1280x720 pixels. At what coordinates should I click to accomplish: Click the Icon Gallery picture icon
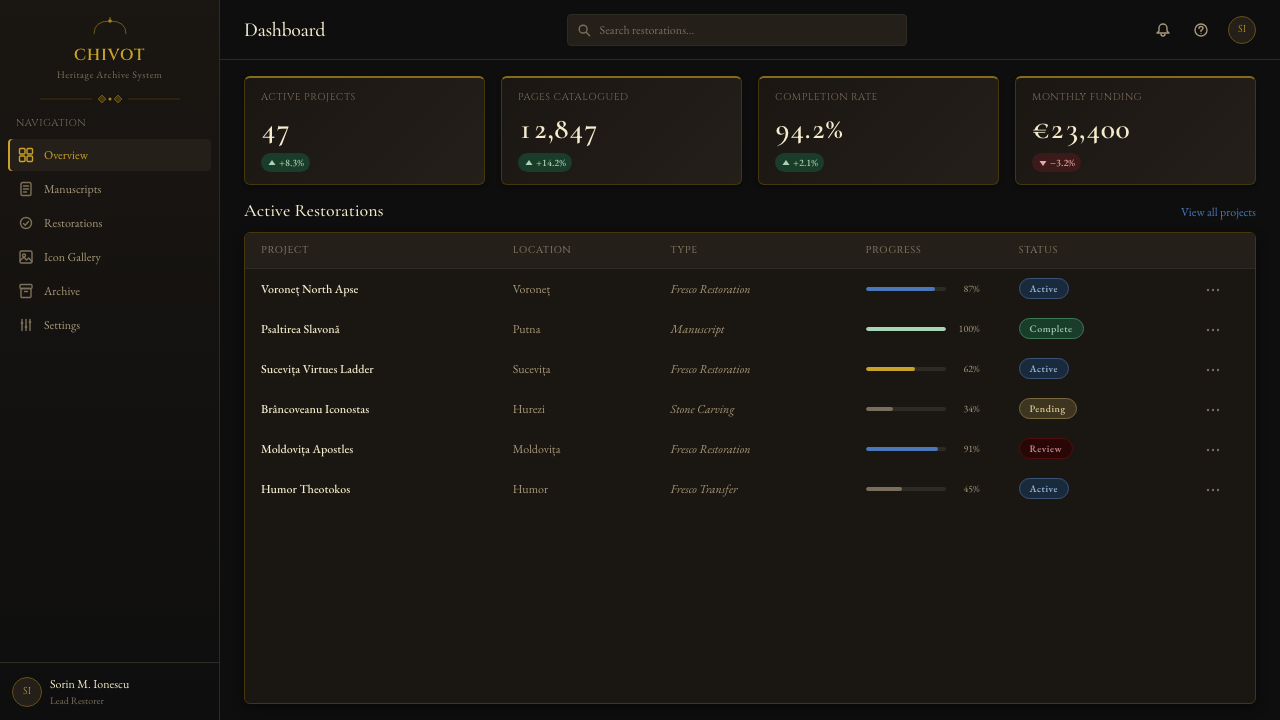click(x=26, y=257)
